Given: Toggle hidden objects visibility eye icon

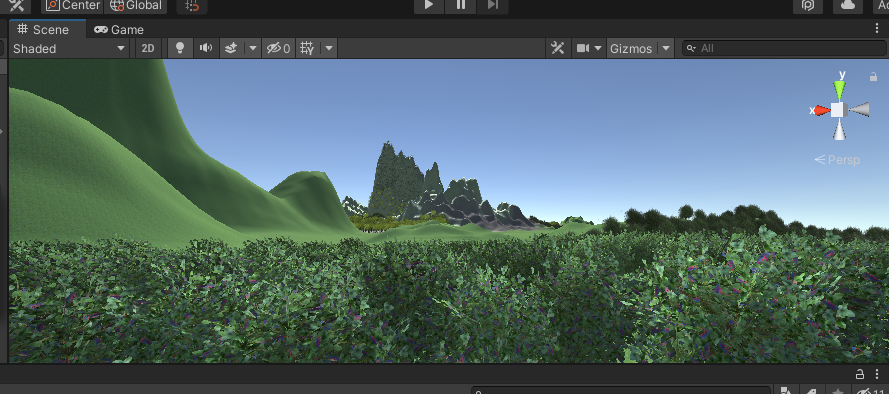Looking at the screenshot, I should [278, 48].
